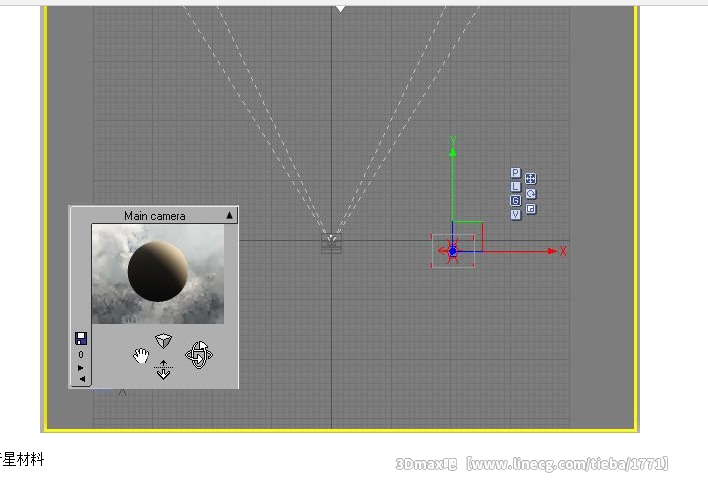Image resolution: width=708 pixels, height=483 pixels.
Task: Click the P coordinate mode button
Action: [x=516, y=173]
